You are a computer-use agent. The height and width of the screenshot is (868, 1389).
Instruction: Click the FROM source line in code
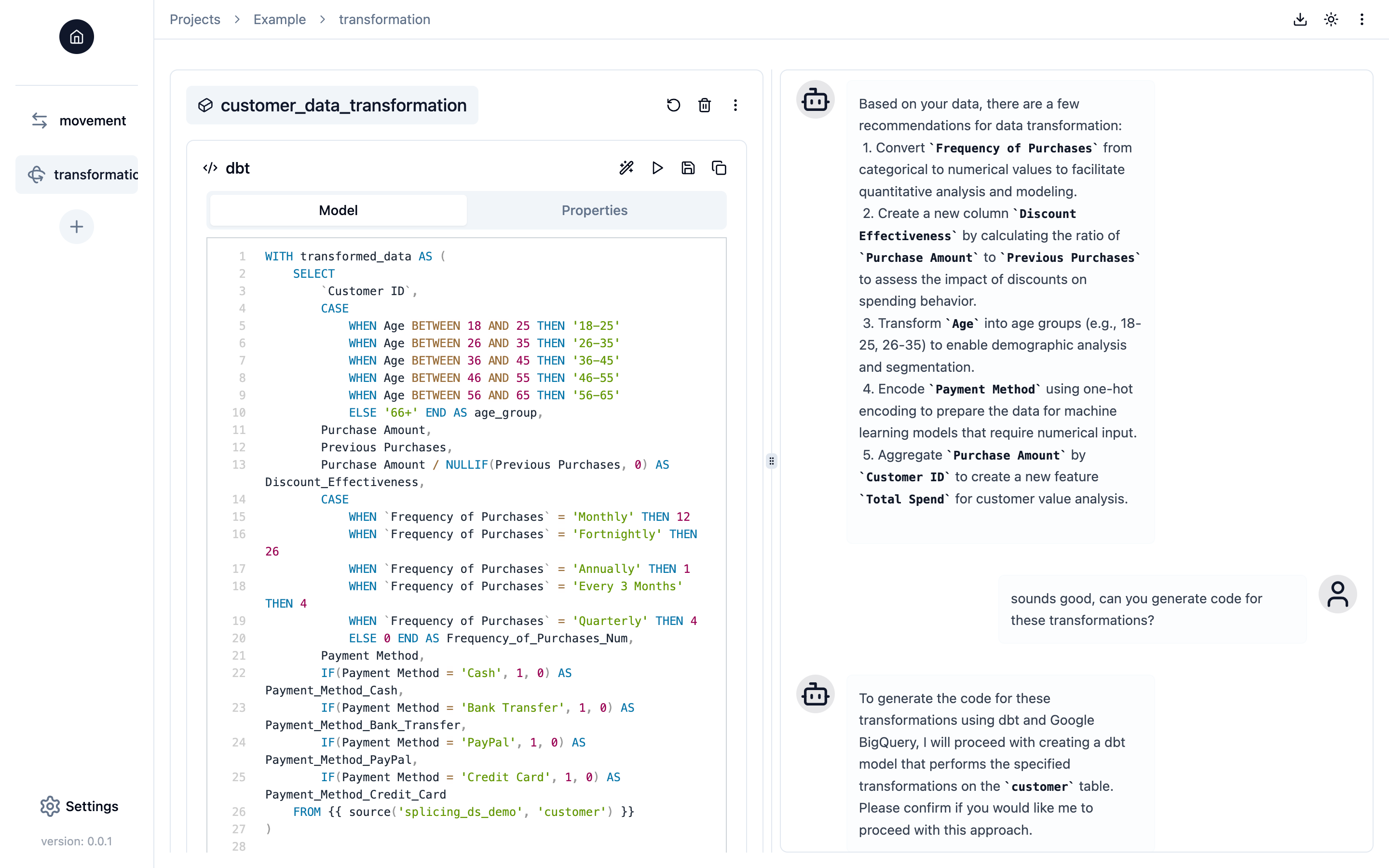click(x=464, y=812)
